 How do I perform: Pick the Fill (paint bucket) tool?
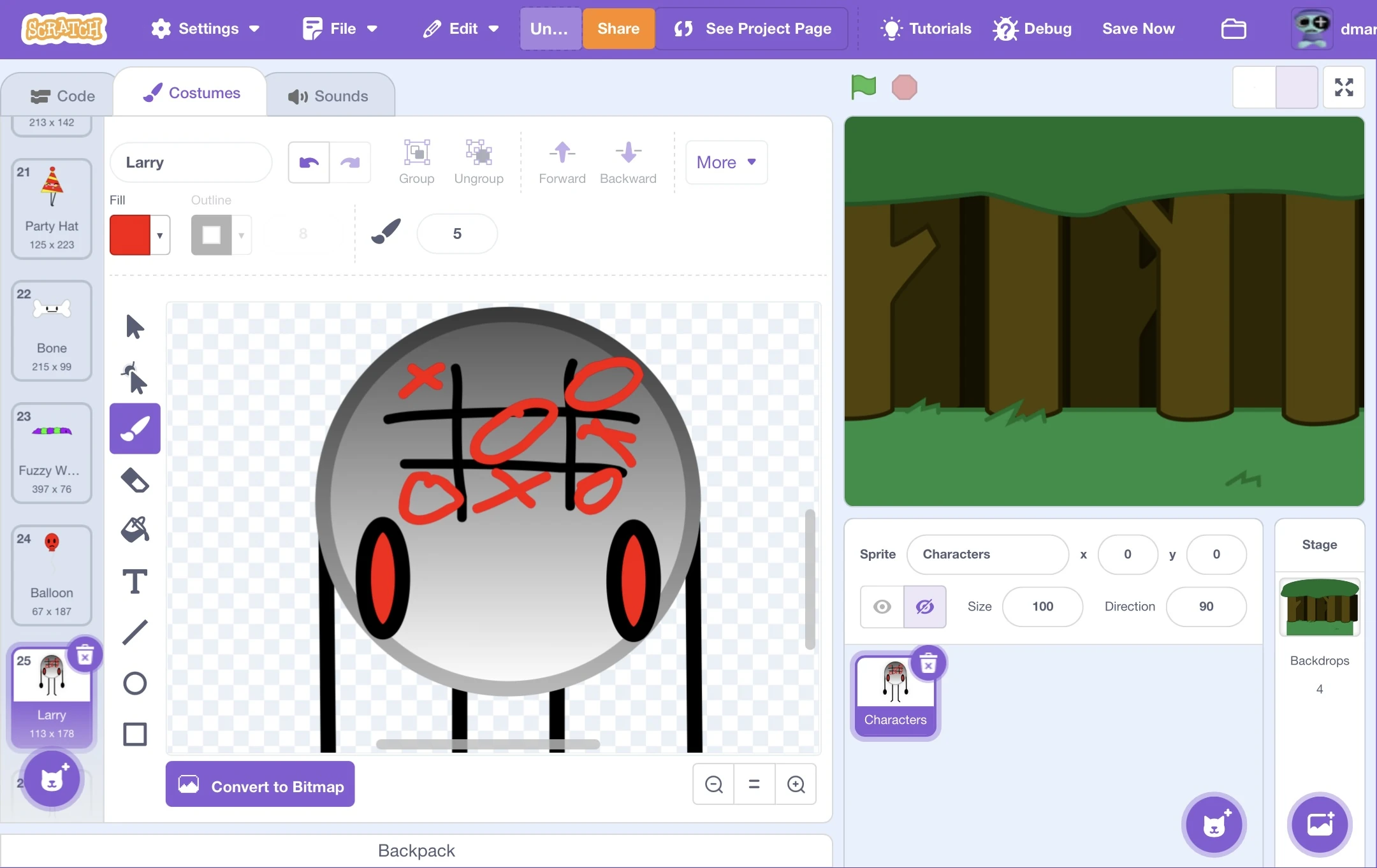(x=134, y=530)
